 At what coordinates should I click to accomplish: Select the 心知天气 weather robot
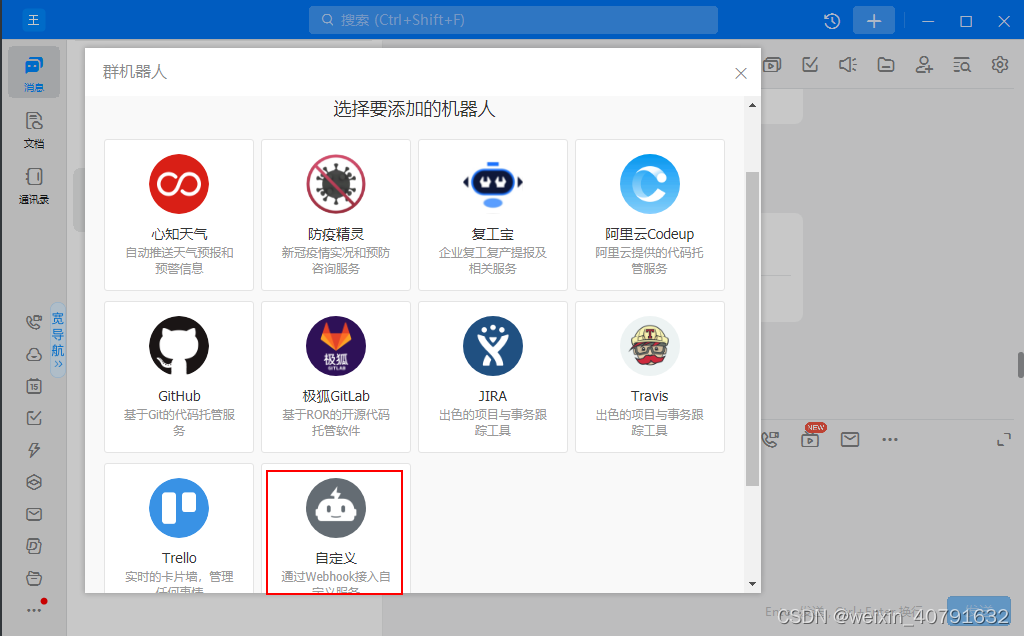179,215
